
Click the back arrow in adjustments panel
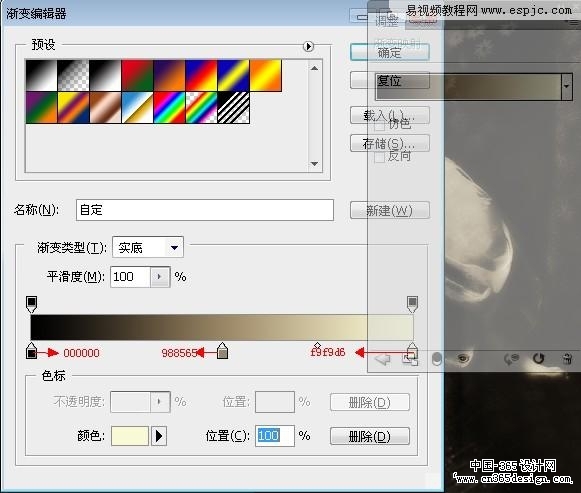(x=383, y=359)
